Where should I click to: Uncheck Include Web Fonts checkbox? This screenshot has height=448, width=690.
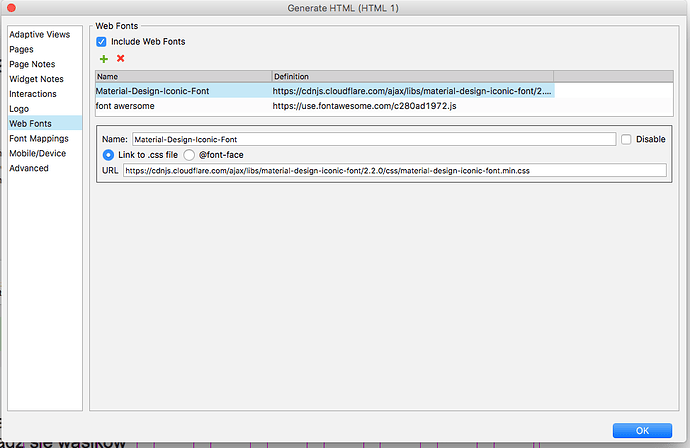tap(102, 42)
